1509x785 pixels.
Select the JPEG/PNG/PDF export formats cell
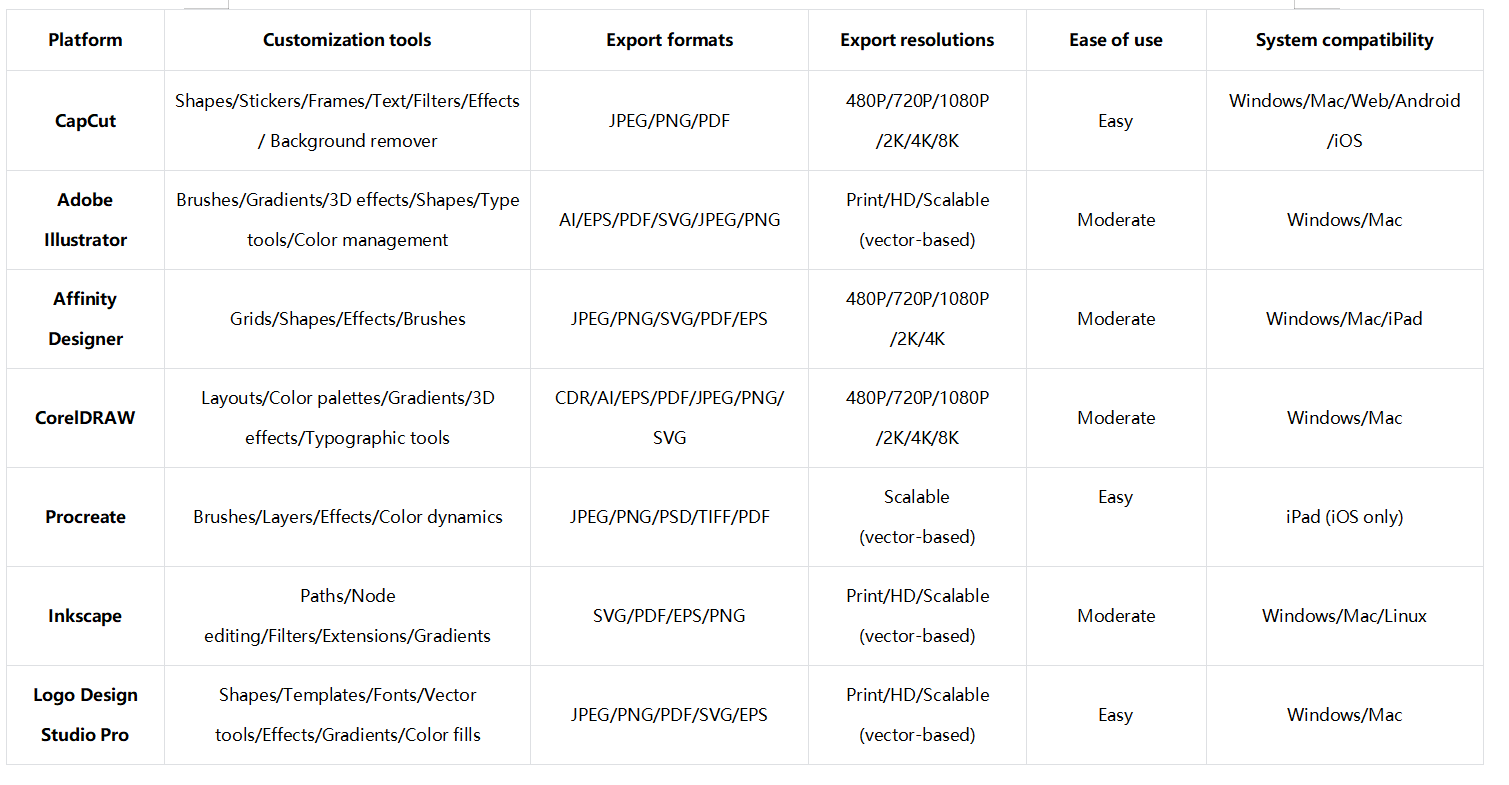tap(669, 121)
